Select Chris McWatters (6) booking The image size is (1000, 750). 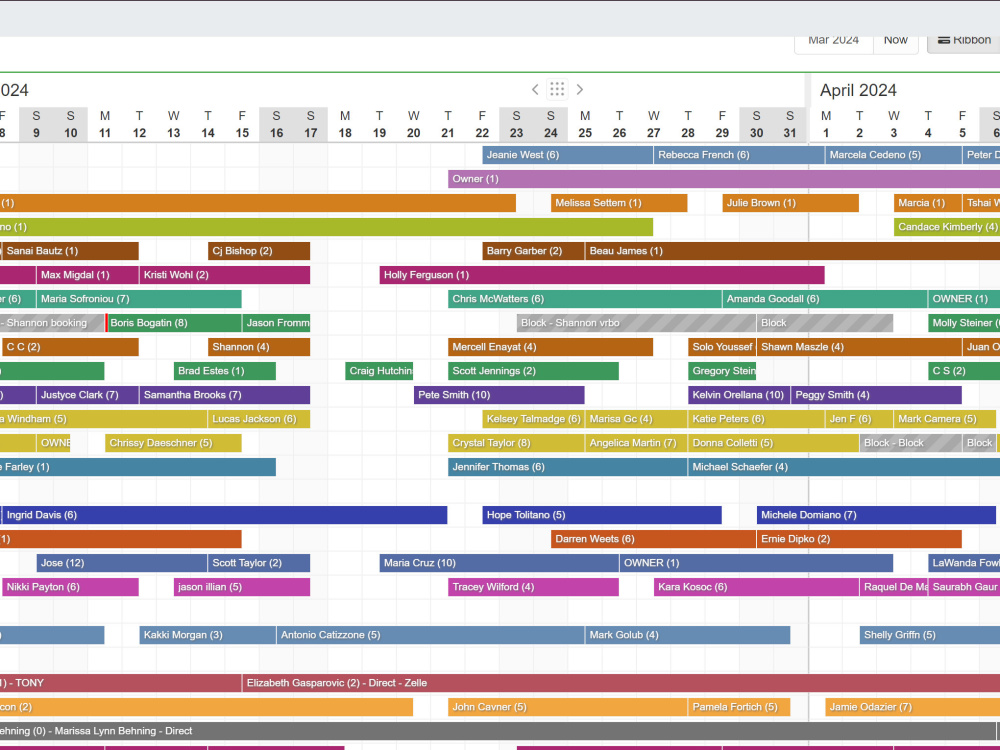(x=585, y=299)
